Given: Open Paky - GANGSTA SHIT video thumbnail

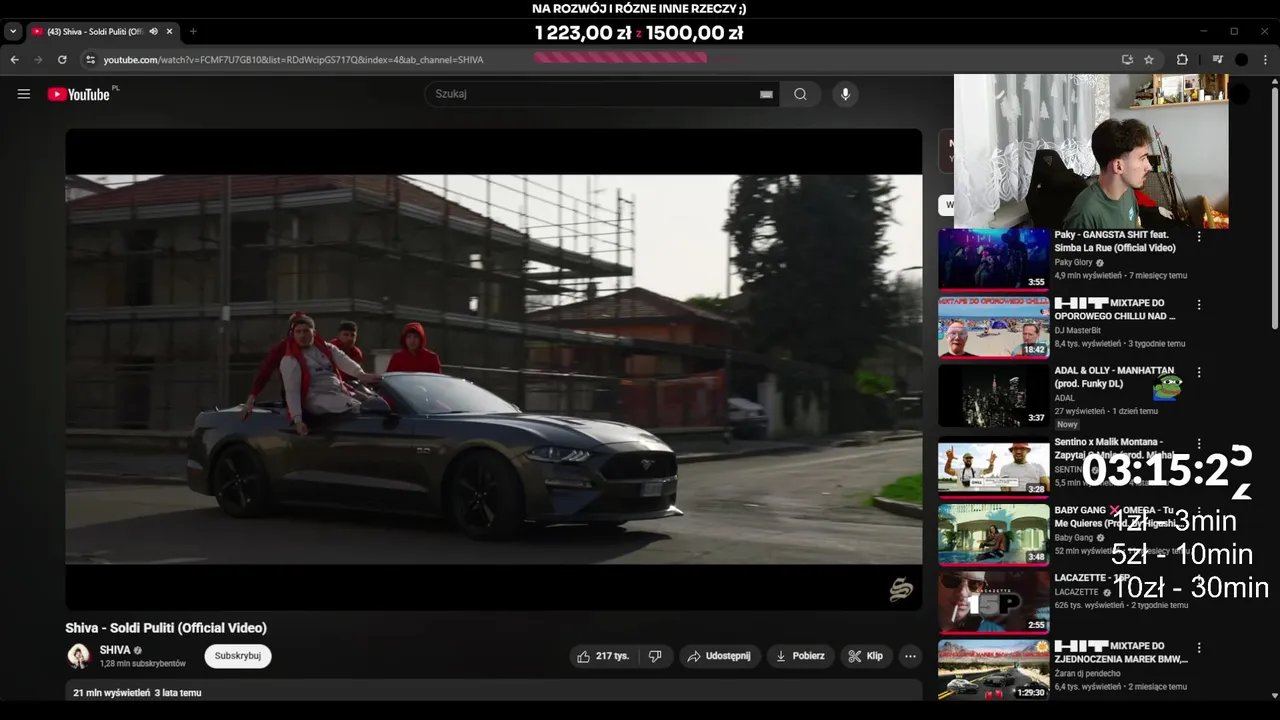Looking at the screenshot, I should (993, 259).
